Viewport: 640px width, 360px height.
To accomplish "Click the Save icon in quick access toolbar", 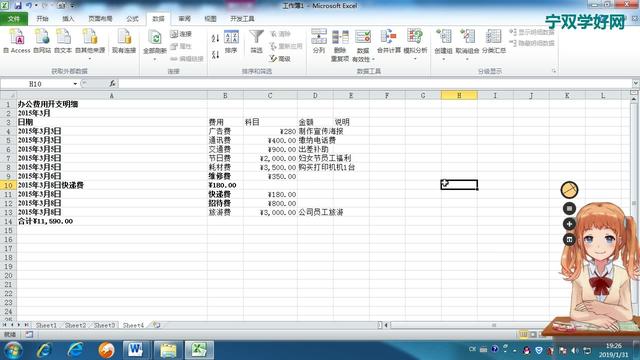I will tap(18, 5).
